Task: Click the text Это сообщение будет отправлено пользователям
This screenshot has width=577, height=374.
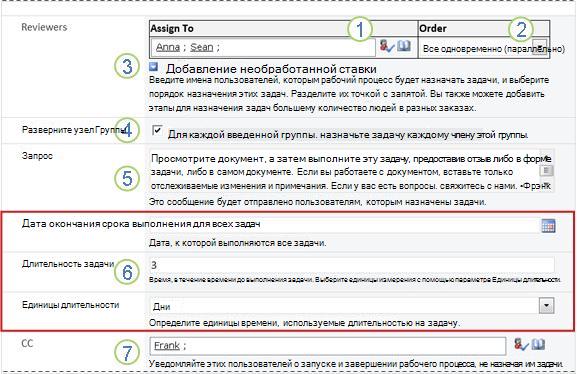Action: click(318, 202)
